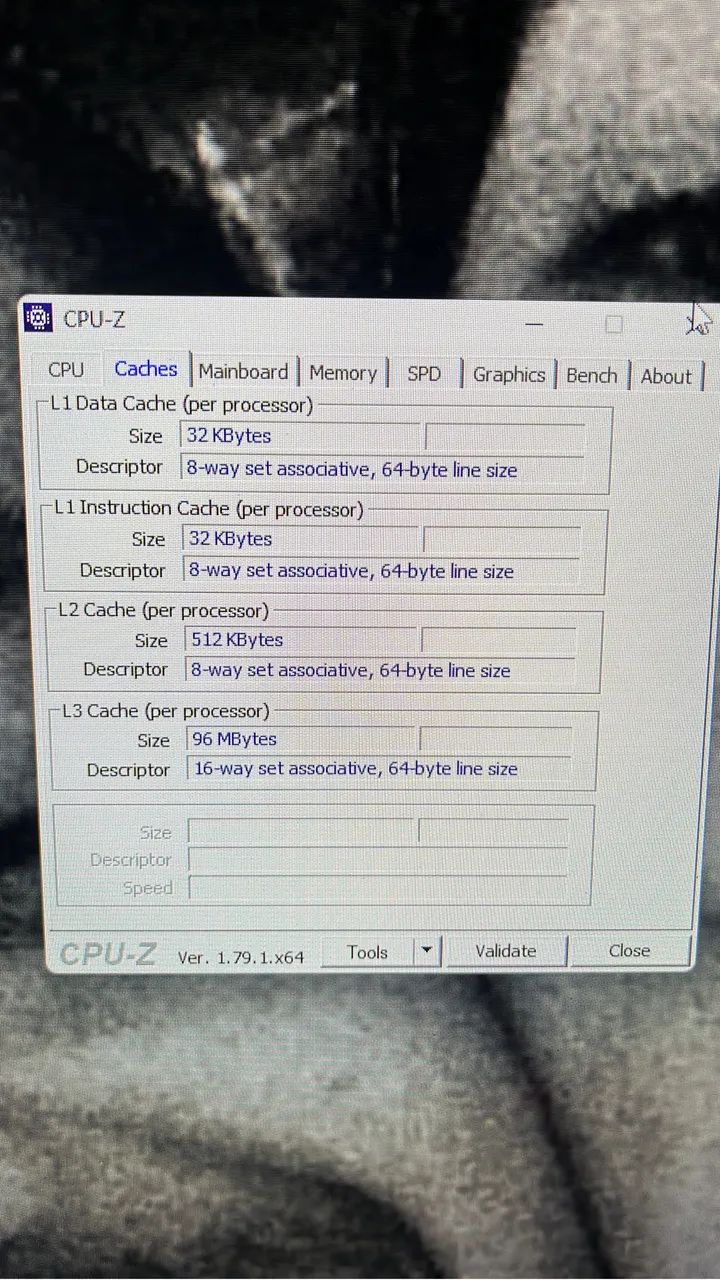720x1280 pixels.
Task: Click the L2 Cache descriptor field
Action: coord(381,671)
